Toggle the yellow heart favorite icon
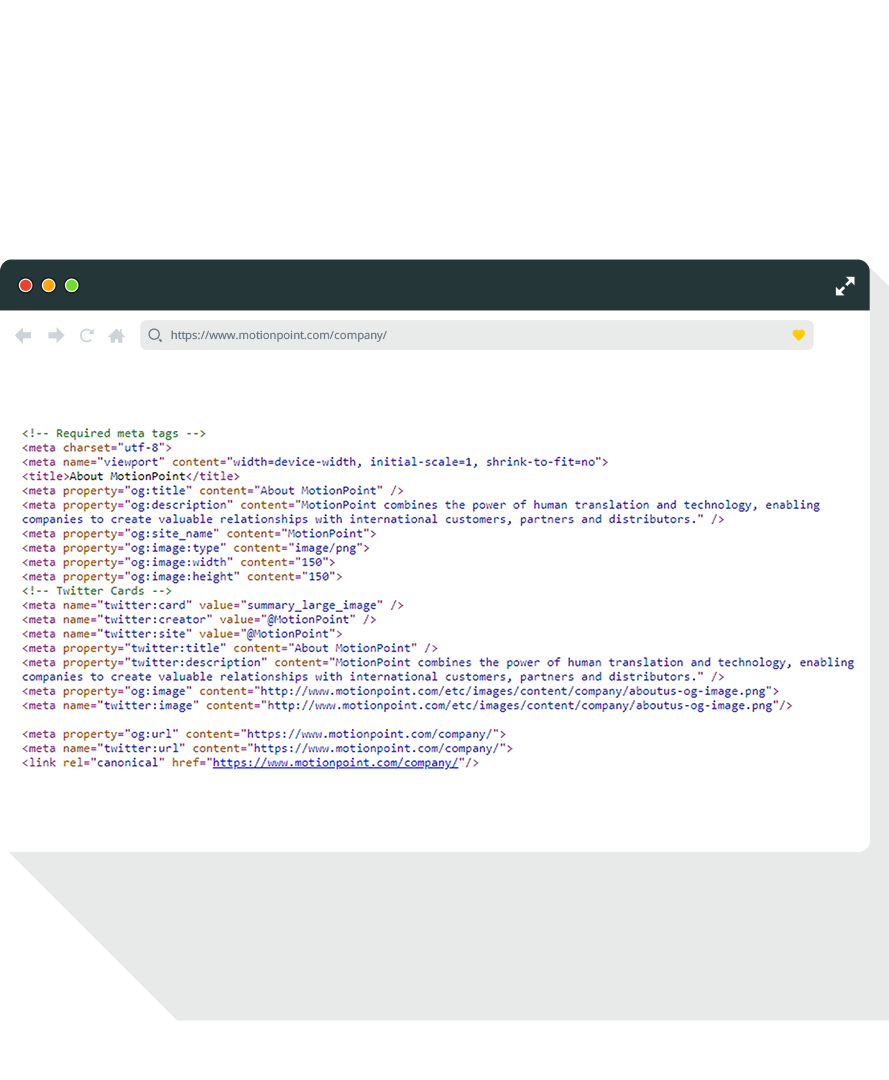The width and height of the screenshot is (889, 1080). point(798,335)
